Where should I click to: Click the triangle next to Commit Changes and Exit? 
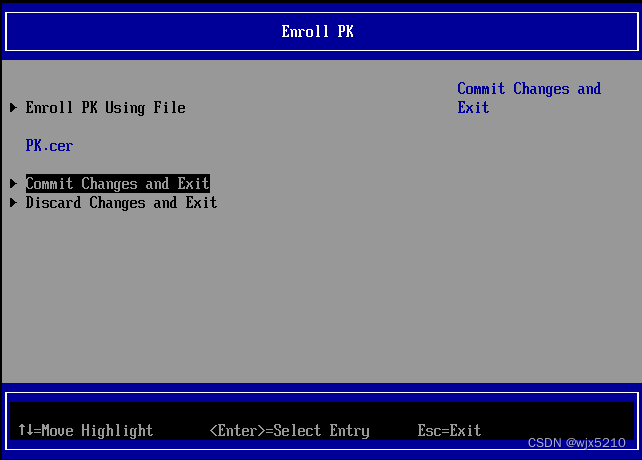click(x=14, y=184)
